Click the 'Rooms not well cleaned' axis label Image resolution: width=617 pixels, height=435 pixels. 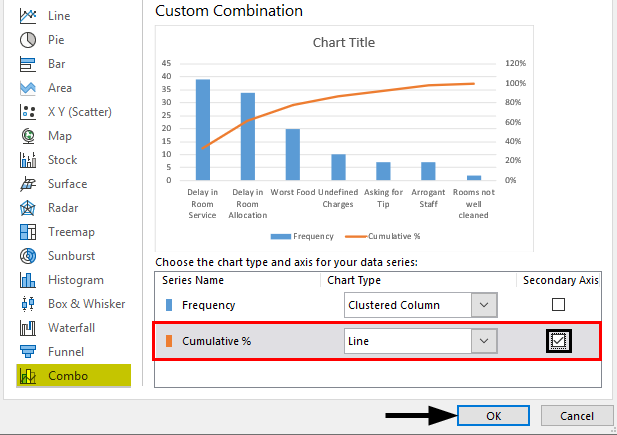pyautogui.click(x=473, y=204)
